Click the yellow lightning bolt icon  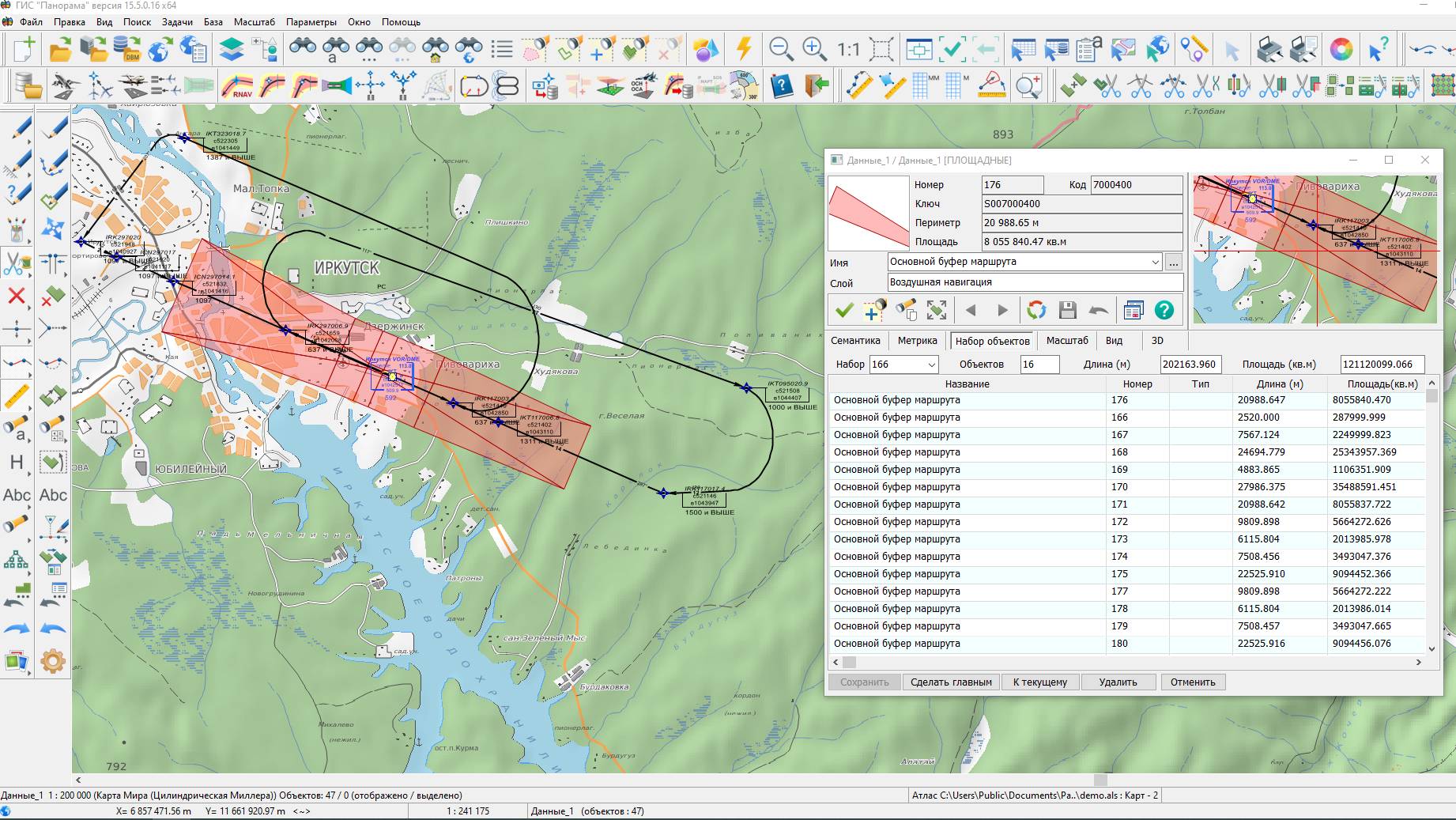[x=743, y=49]
